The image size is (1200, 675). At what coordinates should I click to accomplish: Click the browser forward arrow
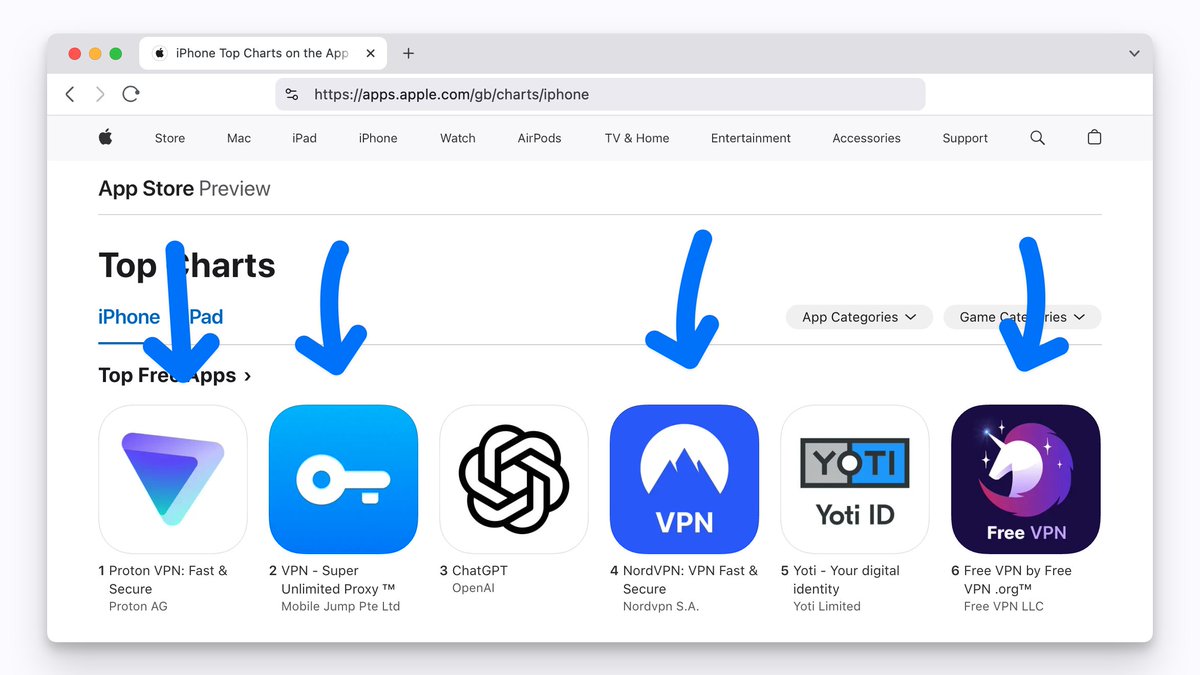[100, 94]
